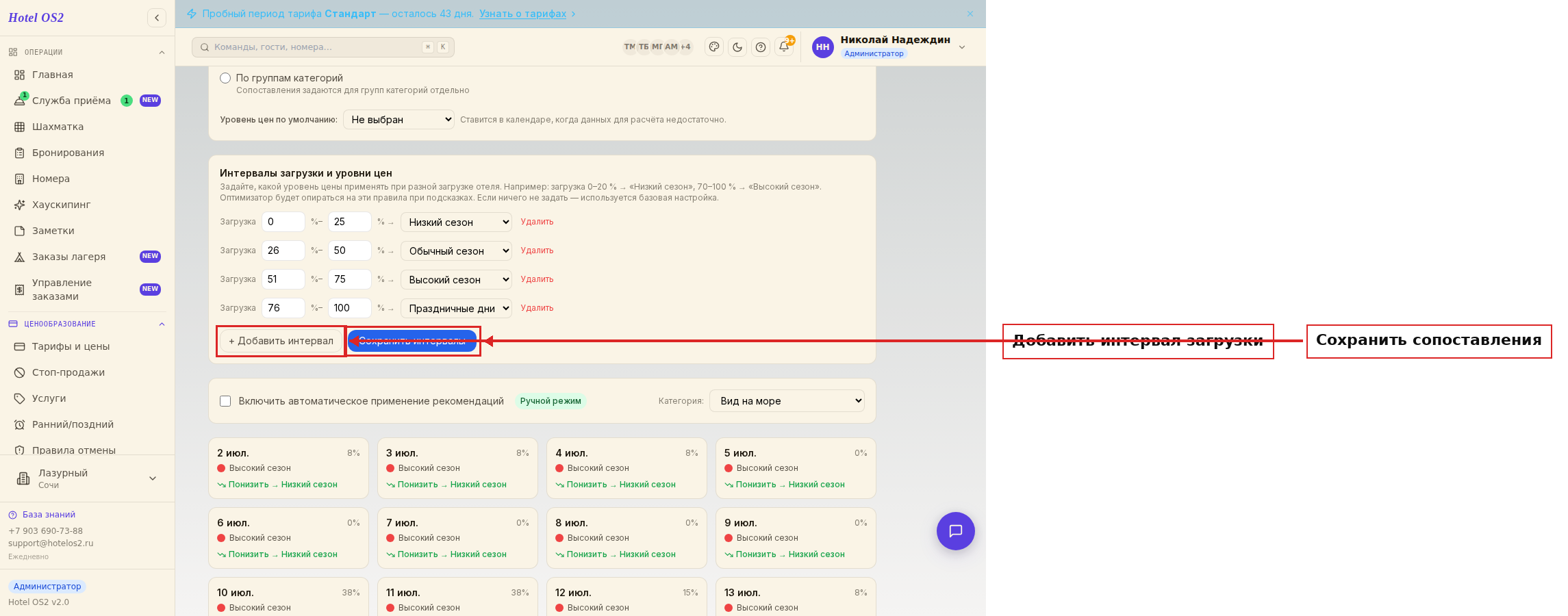Enable automatic application of recommendations checkbox

coord(225,401)
